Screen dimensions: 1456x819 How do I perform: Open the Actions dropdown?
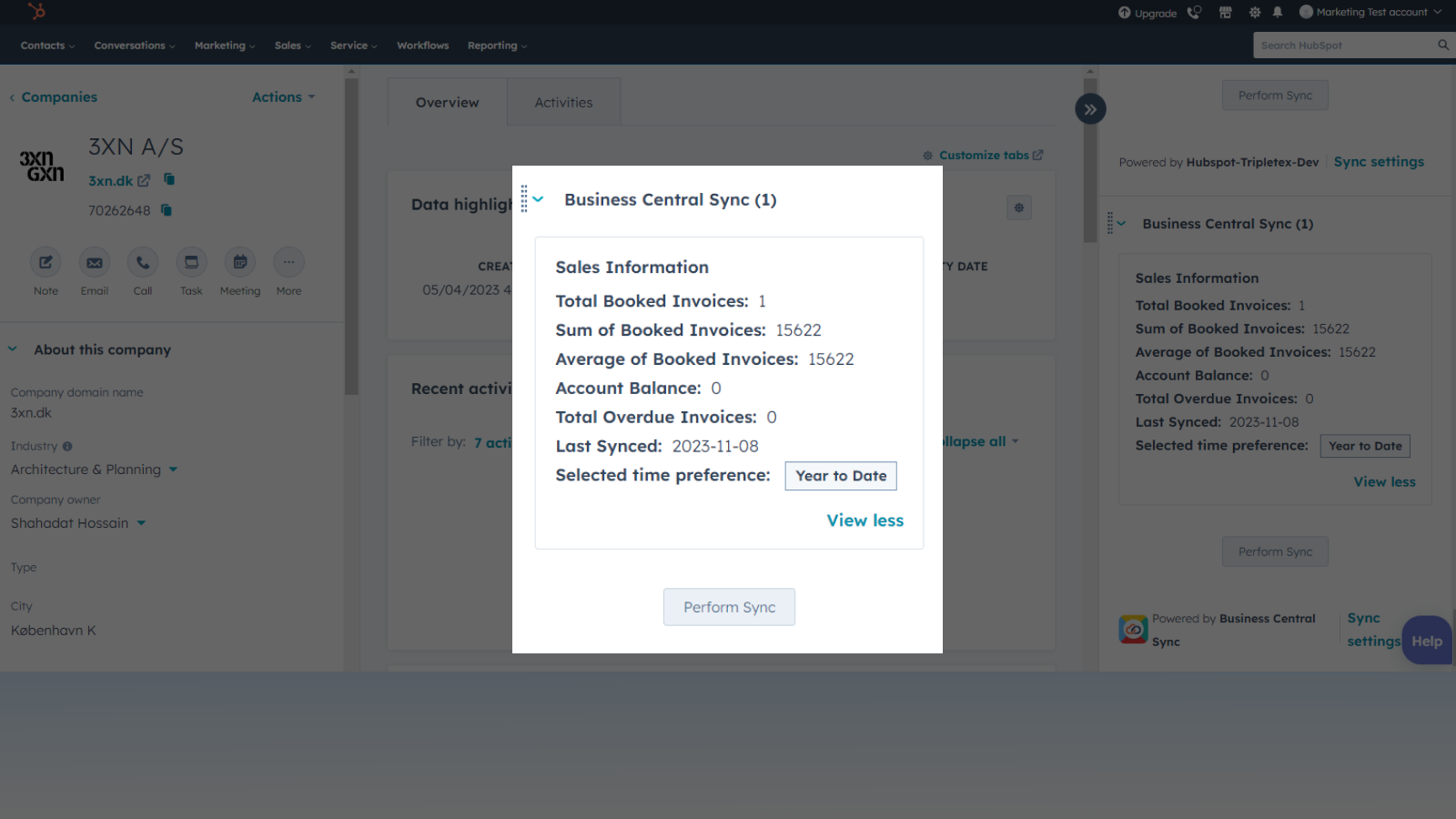click(283, 96)
